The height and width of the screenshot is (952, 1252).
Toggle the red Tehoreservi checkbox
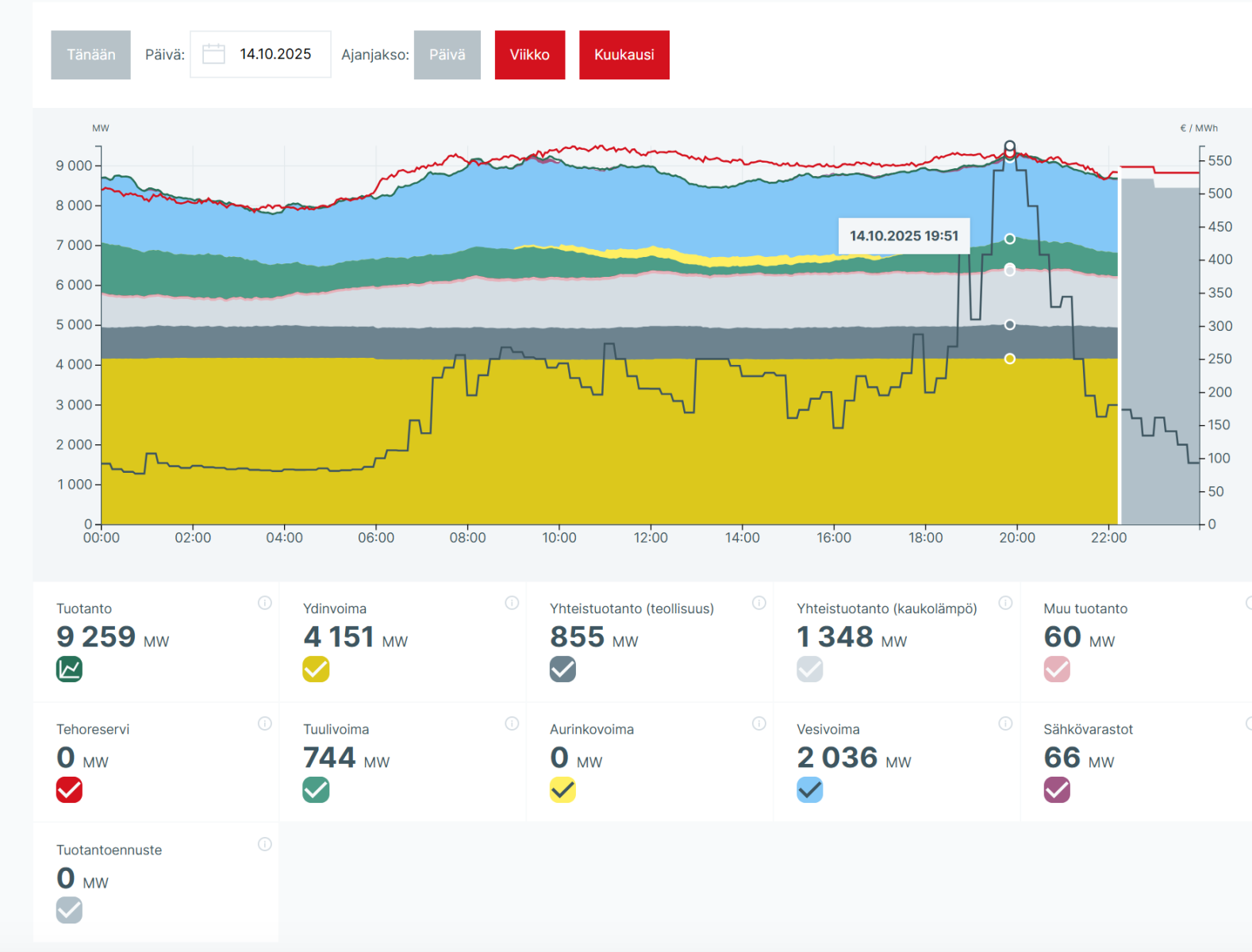[70, 790]
